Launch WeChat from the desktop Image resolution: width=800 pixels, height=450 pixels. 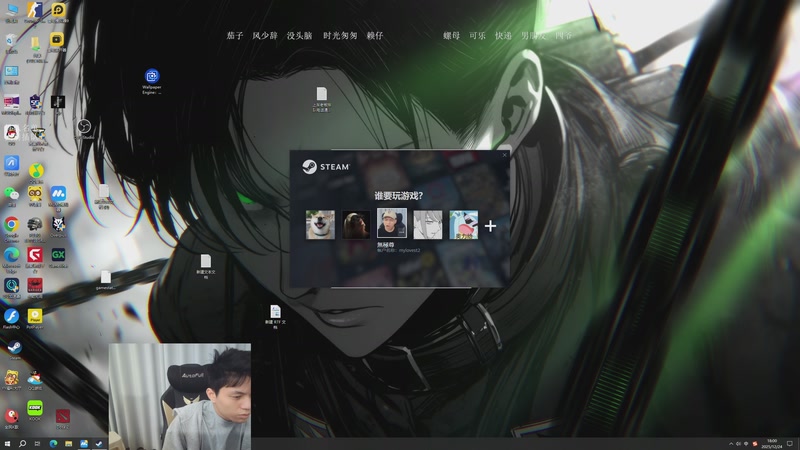11,196
